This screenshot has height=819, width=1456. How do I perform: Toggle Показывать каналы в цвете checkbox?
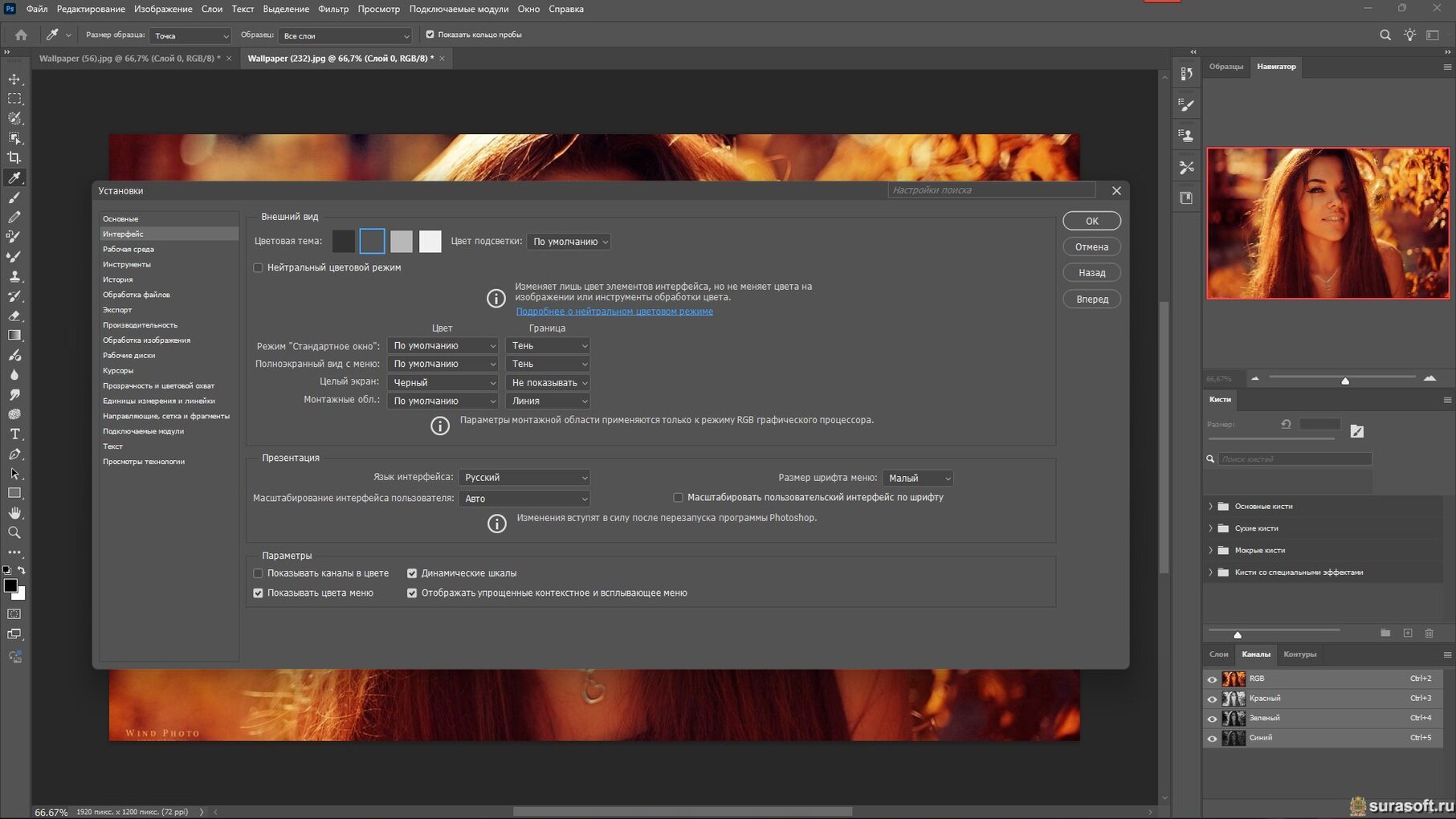tap(259, 573)
